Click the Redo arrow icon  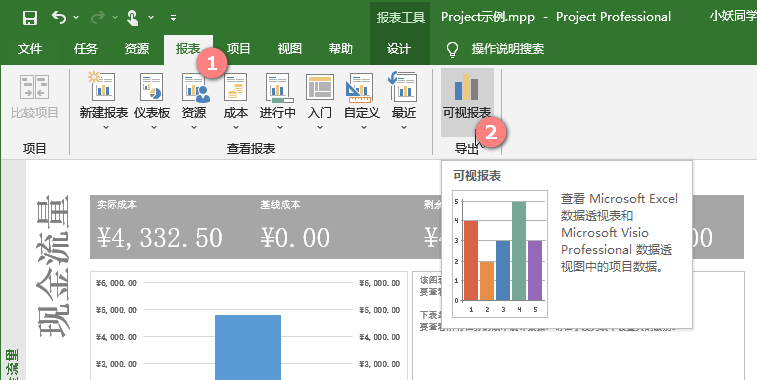[x=98, y=18]
